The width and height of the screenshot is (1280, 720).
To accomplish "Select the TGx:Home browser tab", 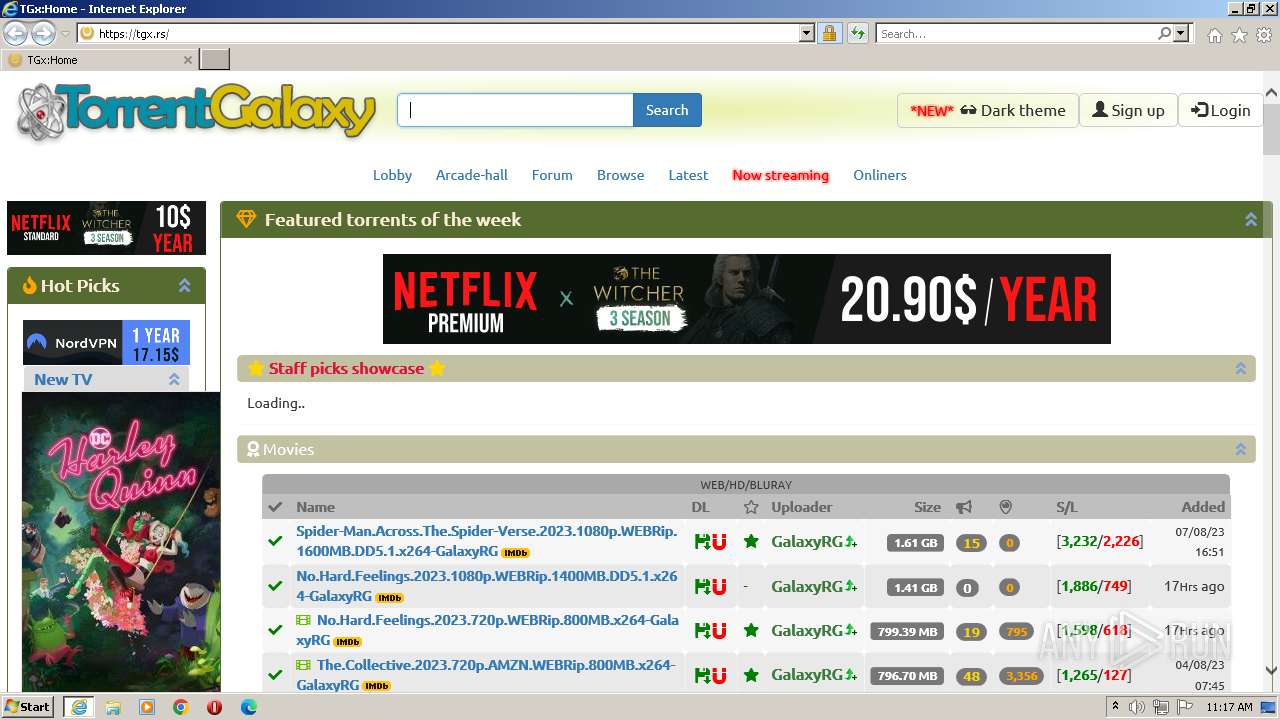I will tap(99, 60).
